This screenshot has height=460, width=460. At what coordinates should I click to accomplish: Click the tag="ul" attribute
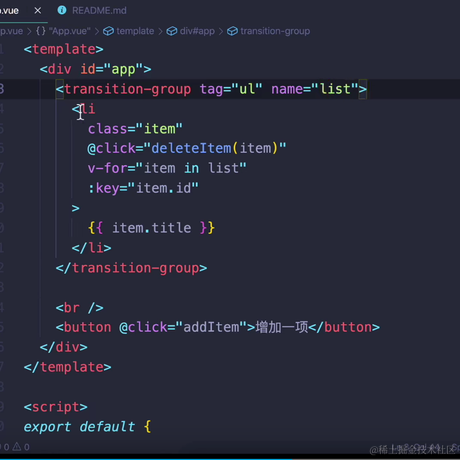click(231, 89)
